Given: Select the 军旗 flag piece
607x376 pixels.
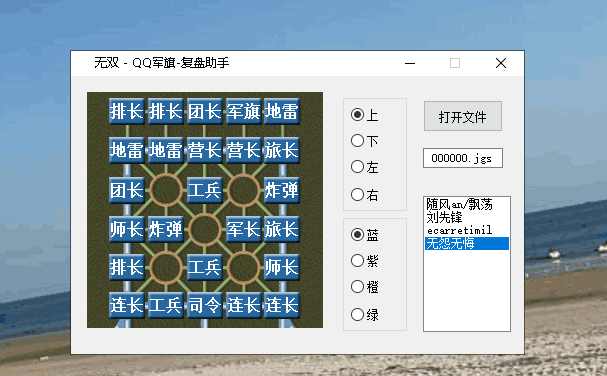Looking at the screenshot, I should tap(243, 112).
